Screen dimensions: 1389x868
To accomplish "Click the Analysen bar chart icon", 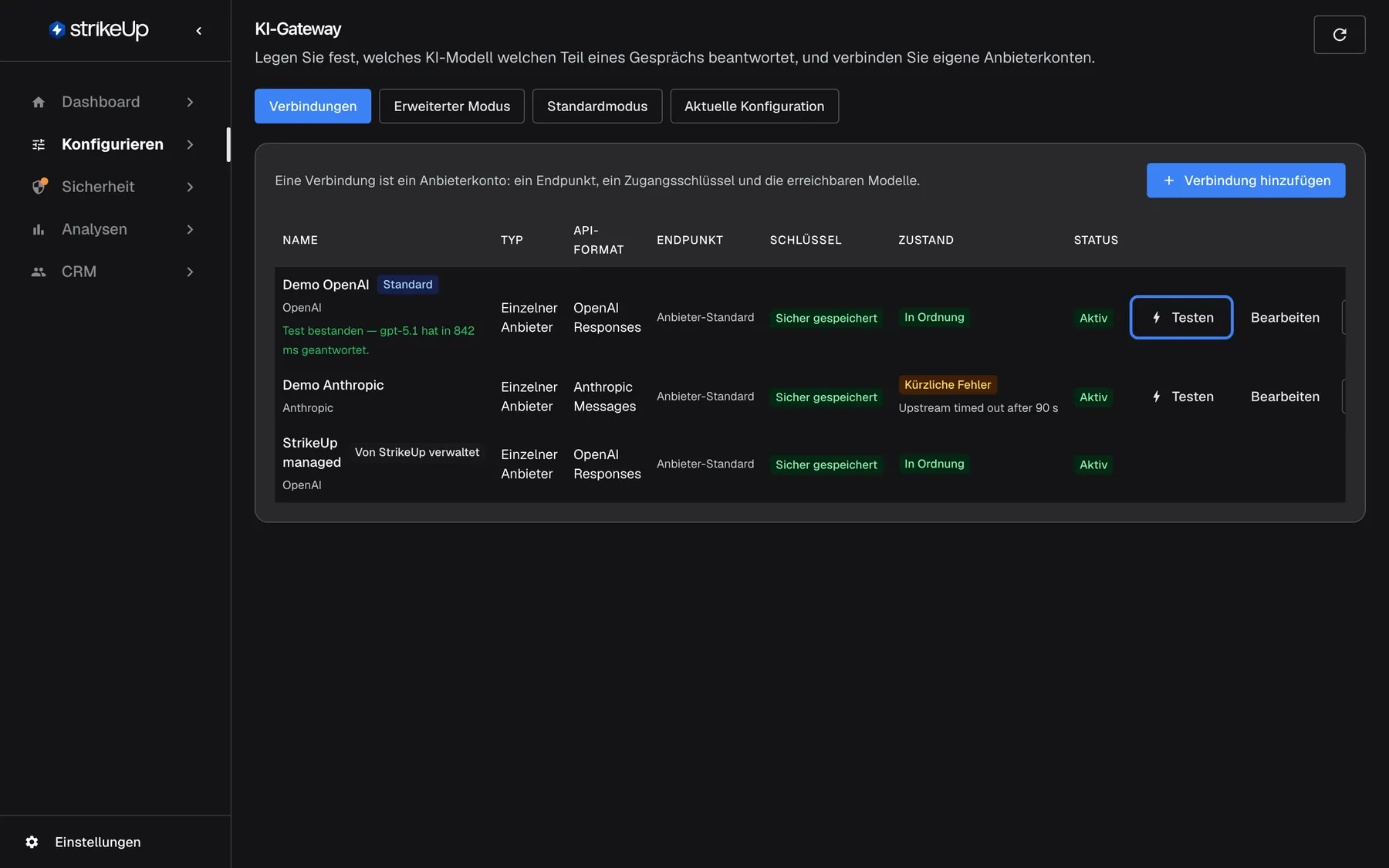I will tap(39, 229).
